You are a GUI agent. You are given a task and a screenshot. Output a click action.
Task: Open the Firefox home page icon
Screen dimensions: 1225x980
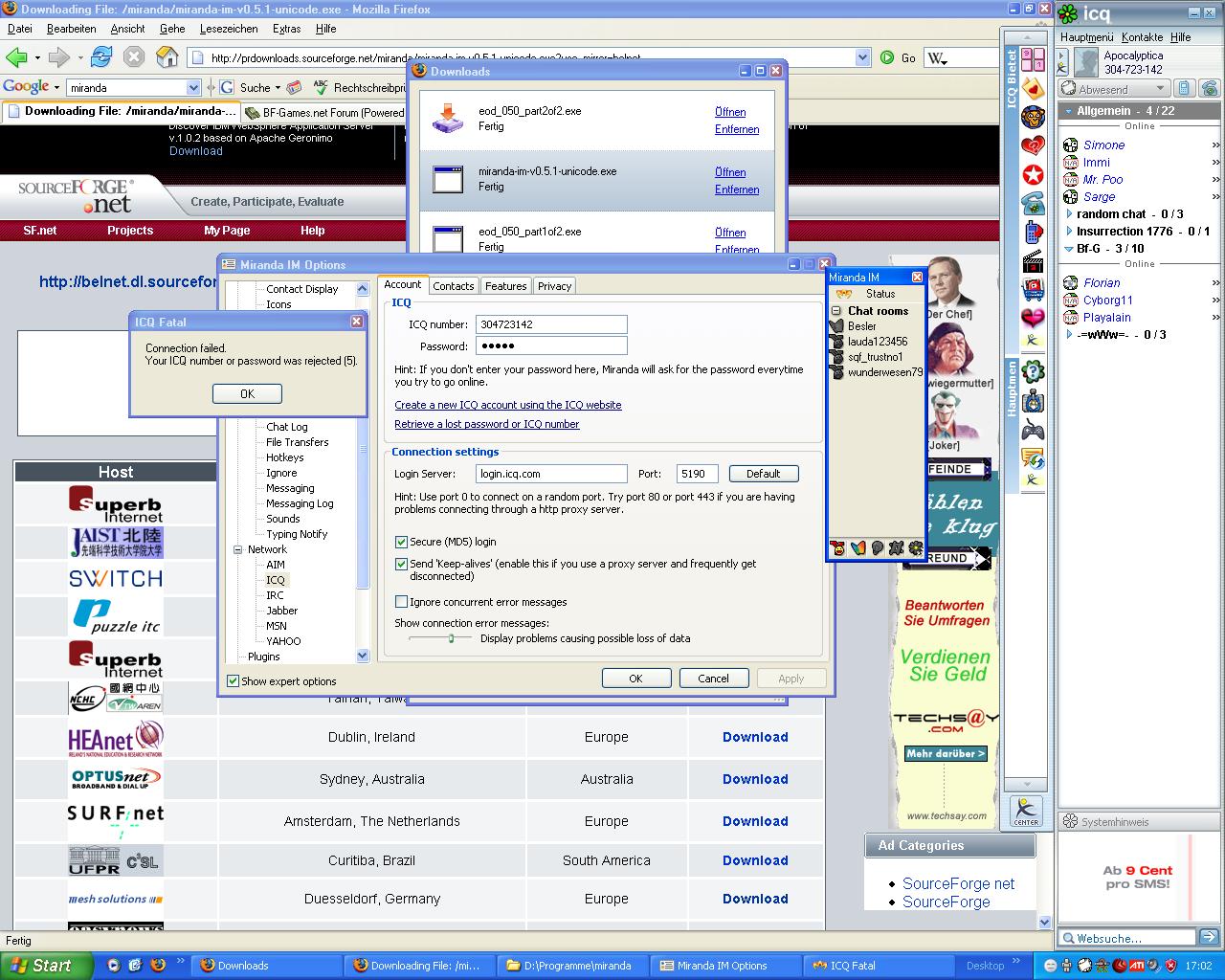pyautogui.click(x=167, y=57)
